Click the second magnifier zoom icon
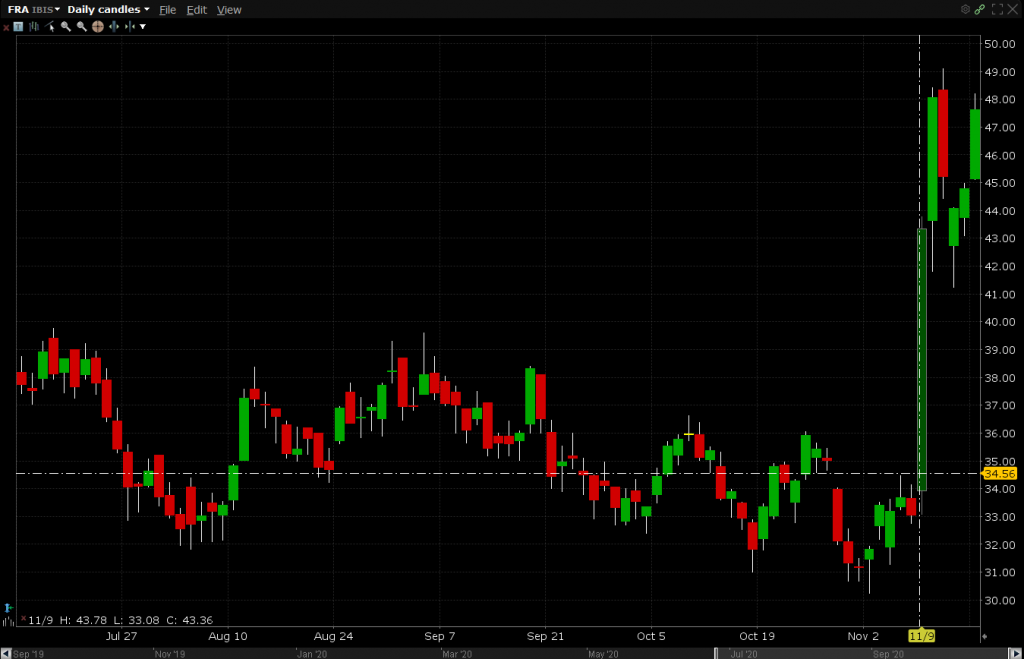 click(x=81, y=26)
